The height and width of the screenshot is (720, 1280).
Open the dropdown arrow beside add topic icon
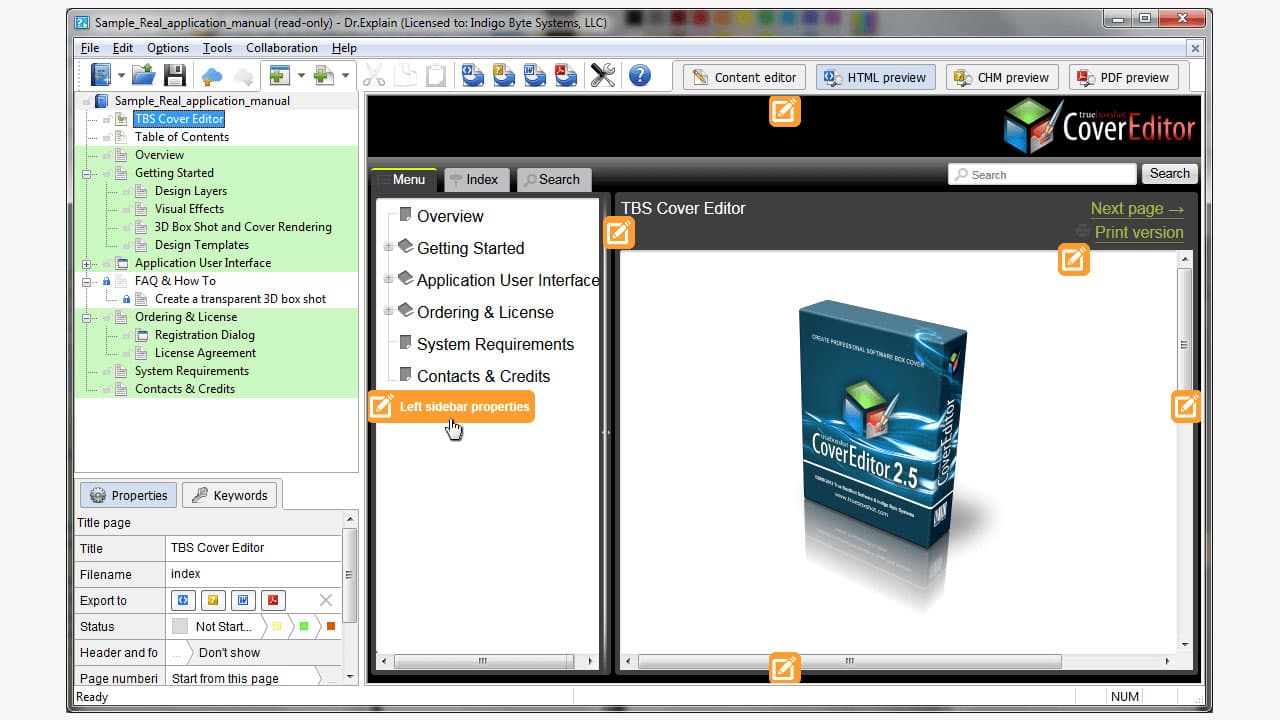(301, 76)
